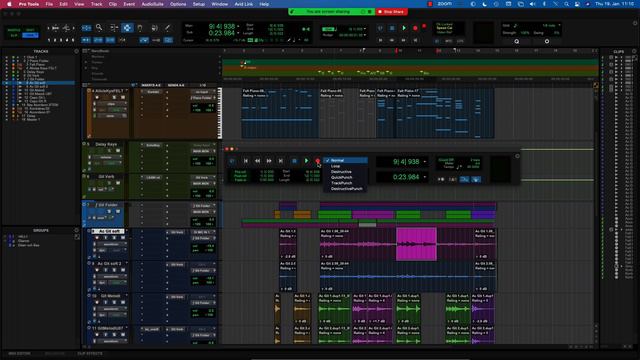Click Record in the main toolbar transport

415,28
